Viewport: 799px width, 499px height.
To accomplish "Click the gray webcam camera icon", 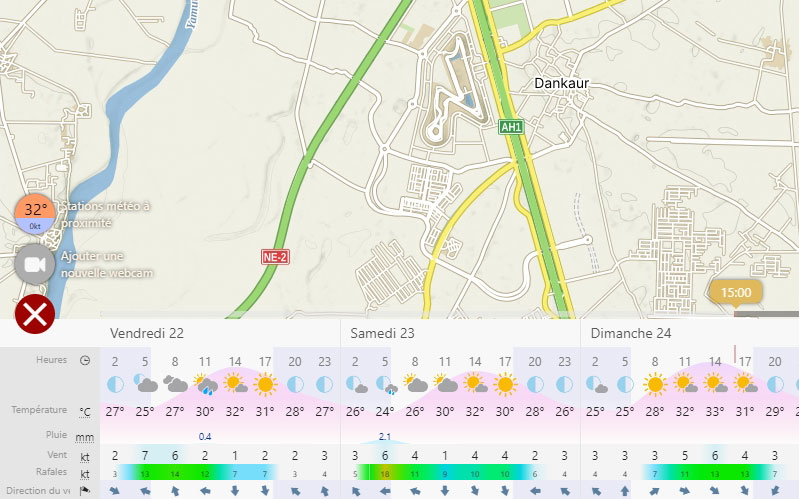I will point(35,263).
